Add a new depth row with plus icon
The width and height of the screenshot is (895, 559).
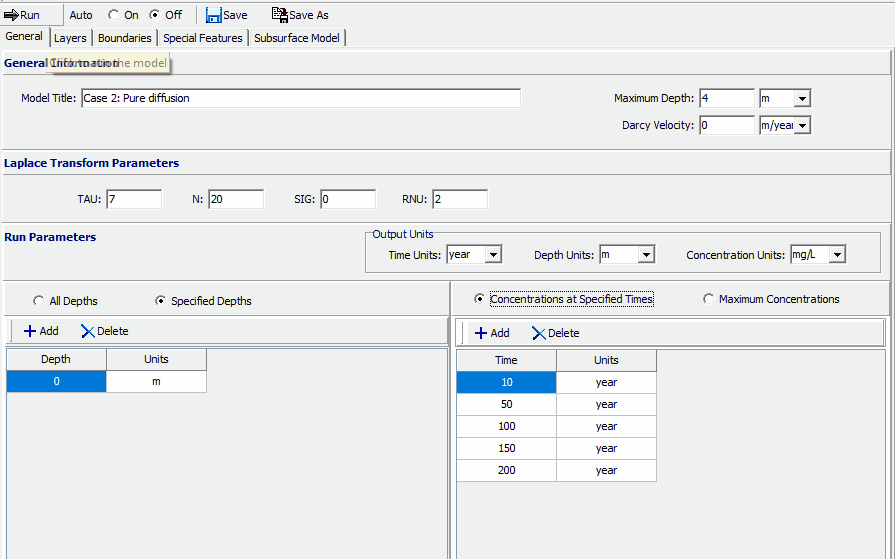[30, 331]
